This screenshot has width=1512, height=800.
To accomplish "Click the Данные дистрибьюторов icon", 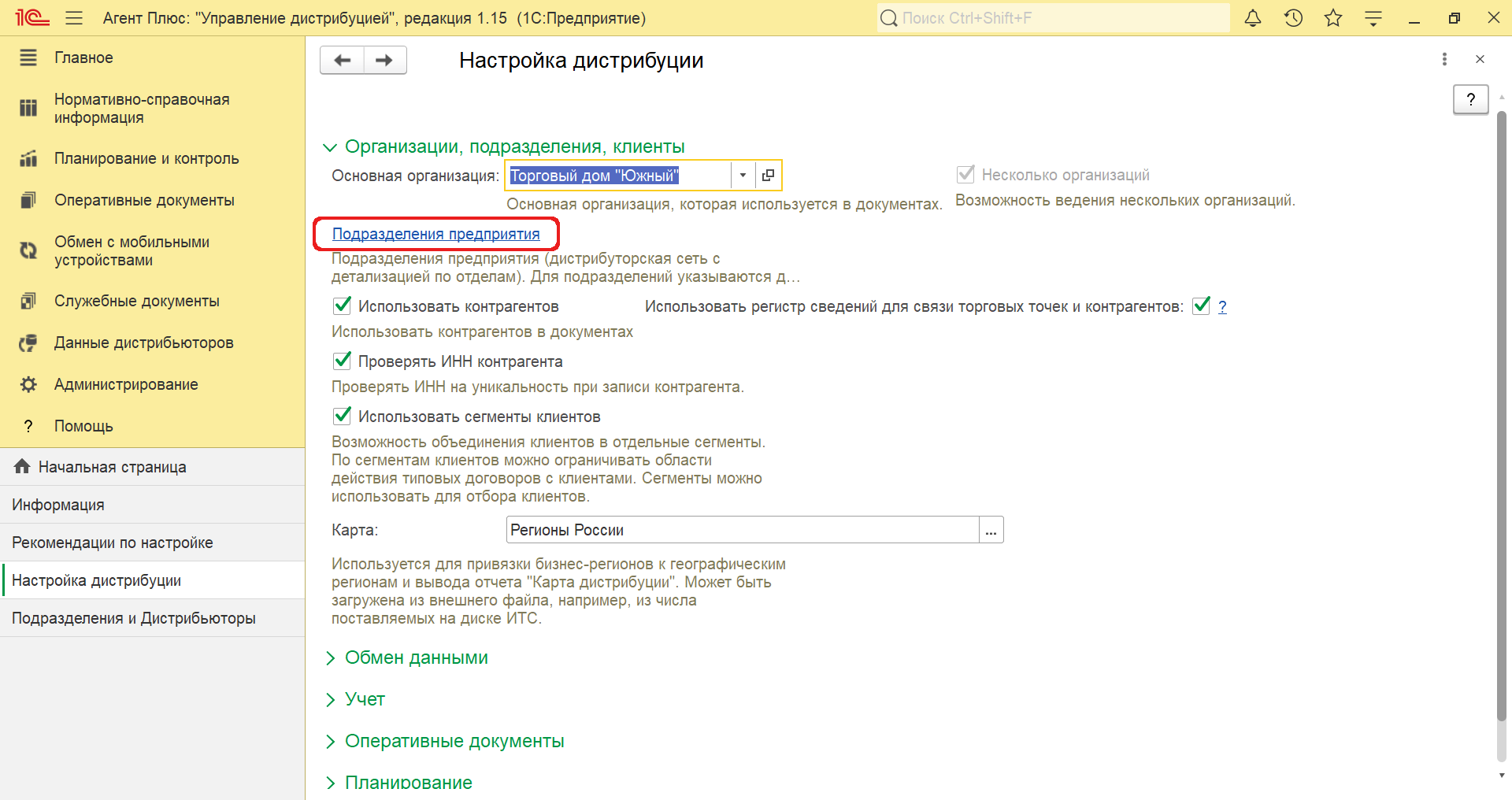I will coord(28,343).
